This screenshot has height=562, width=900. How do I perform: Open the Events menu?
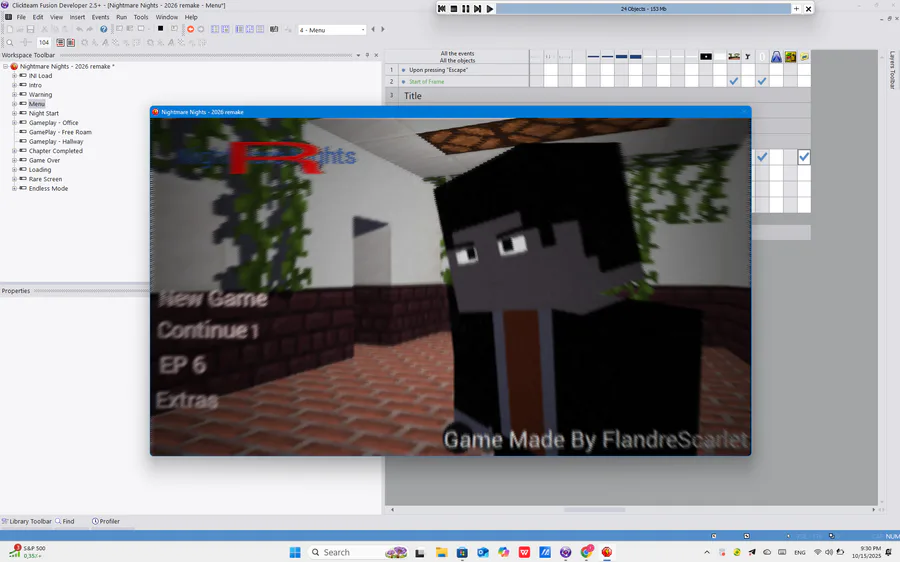(100, 17)
